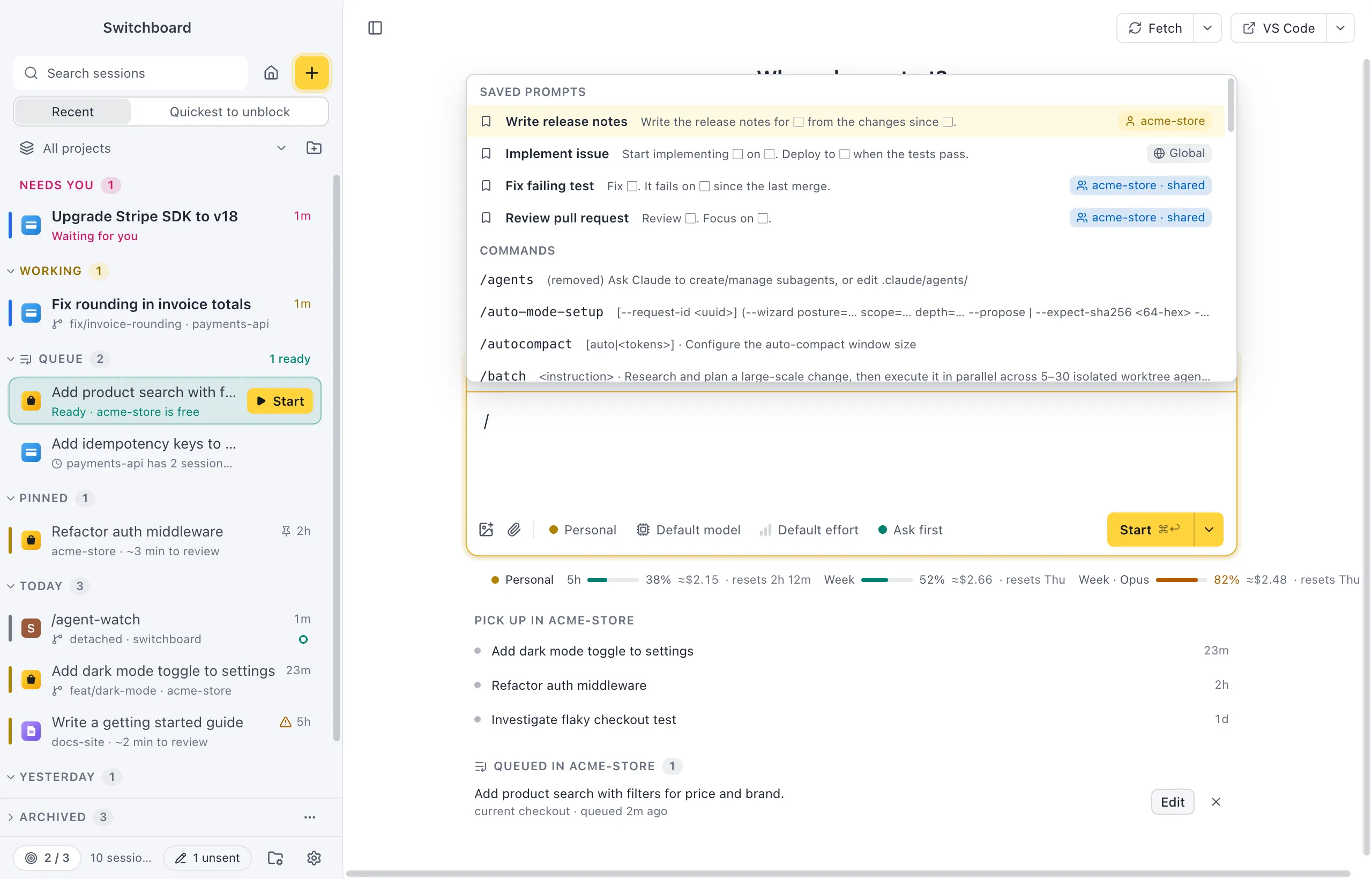Choose the /autocompact command
The width and height of the screenshot is (1372, 879).
846,344
